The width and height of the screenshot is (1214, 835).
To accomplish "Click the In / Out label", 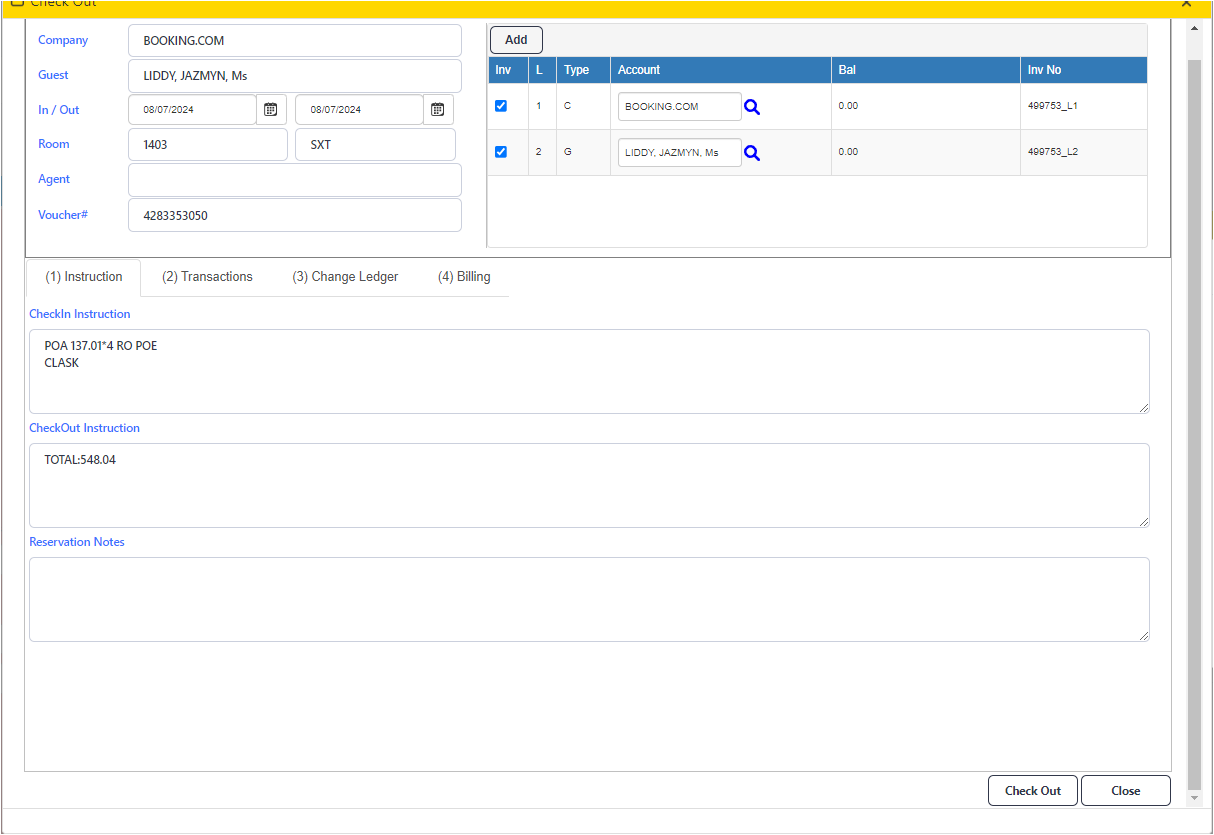I will (x=59, y=110).
